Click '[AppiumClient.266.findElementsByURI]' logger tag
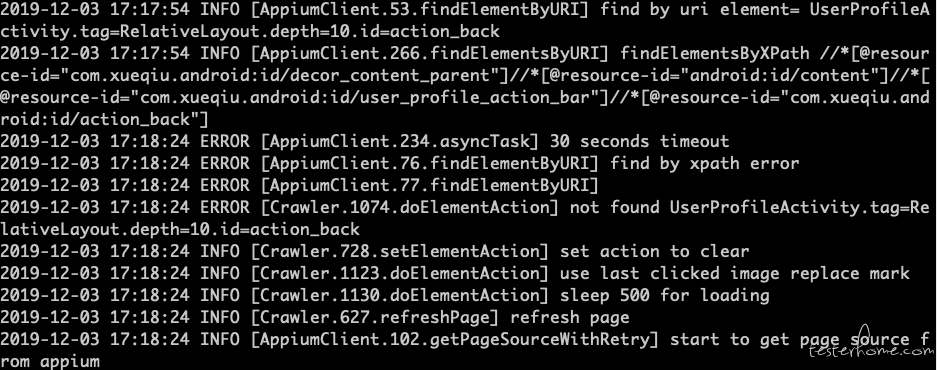 [x=430, y=54]
